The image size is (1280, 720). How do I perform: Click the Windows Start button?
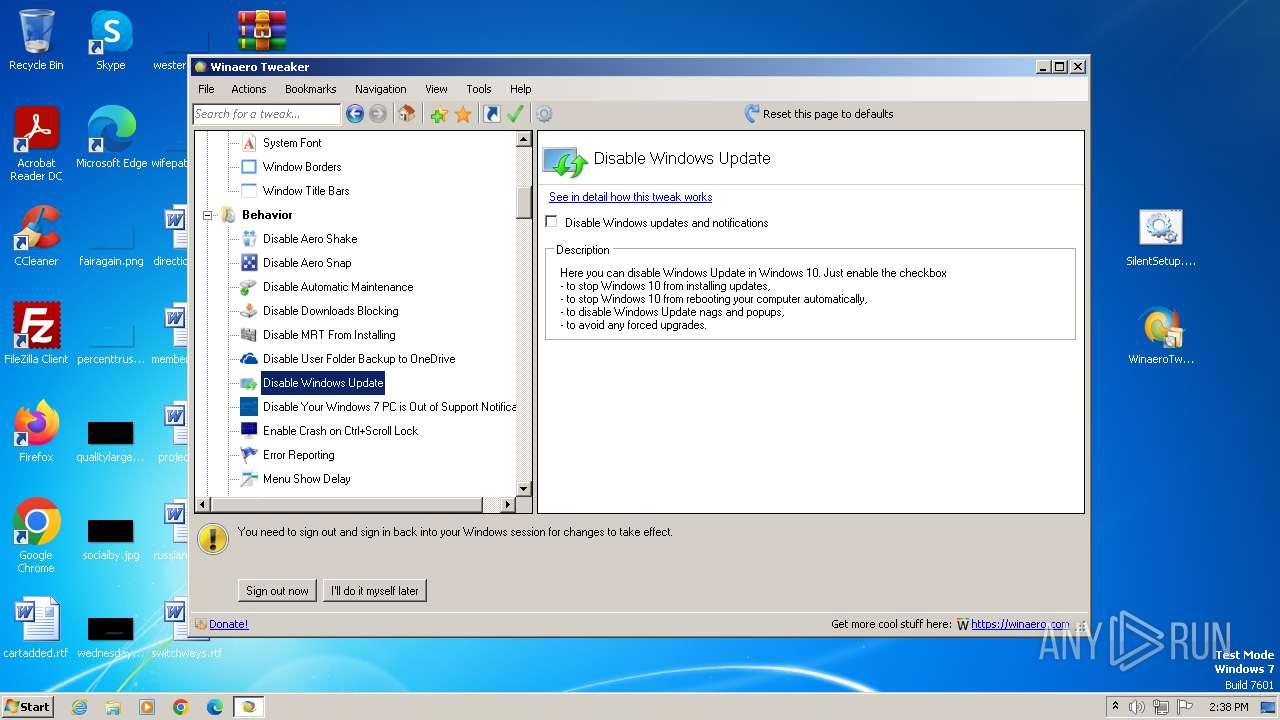pyautogui.click(x=28, y=706)
